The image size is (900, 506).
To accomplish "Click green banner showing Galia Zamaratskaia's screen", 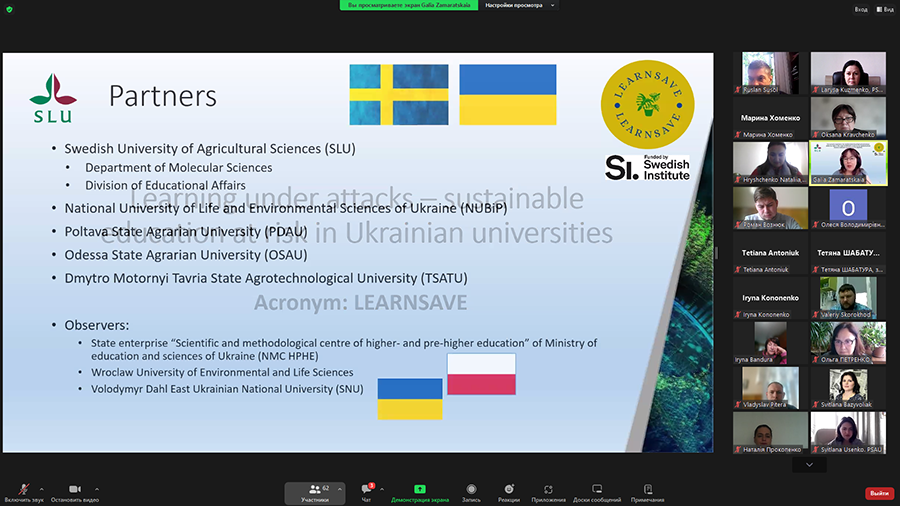I will pyautogui.click(x=409, y=5).
